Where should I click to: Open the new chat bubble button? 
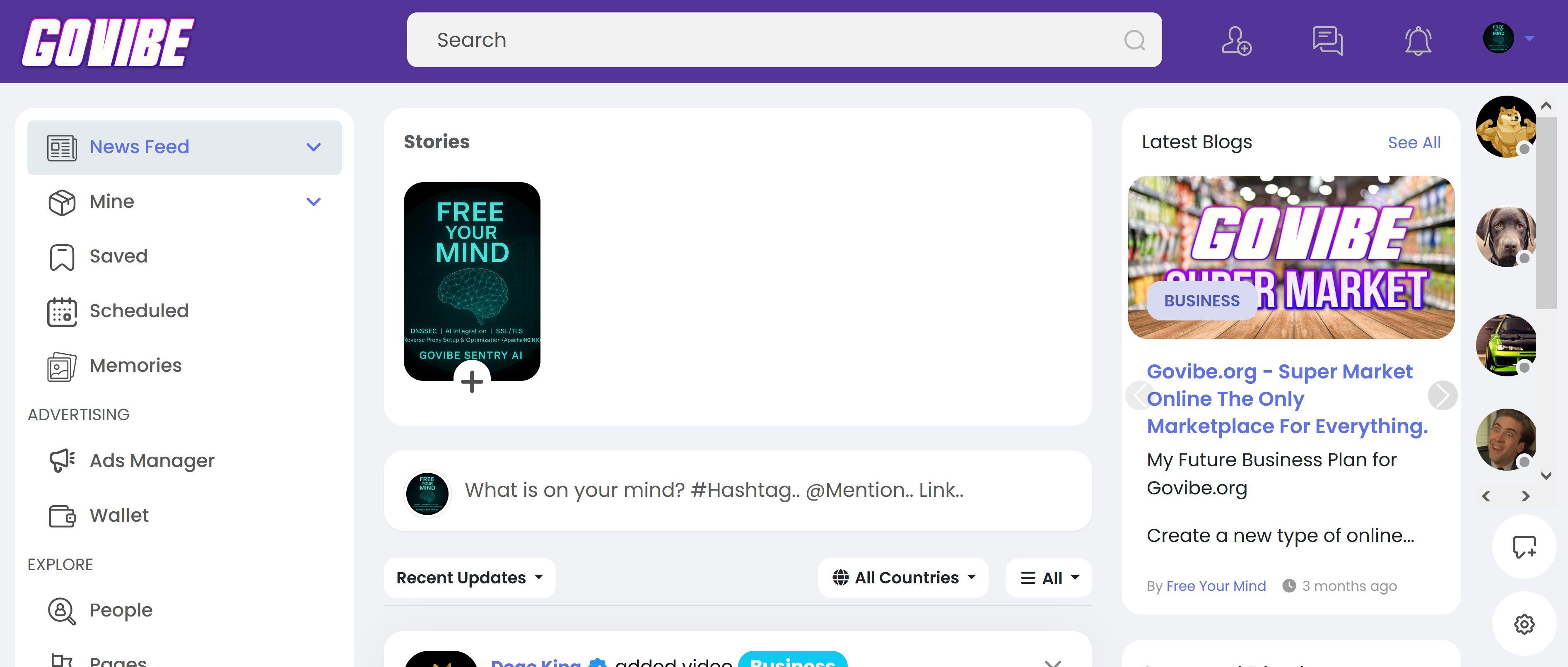[x=1524, y=547]
